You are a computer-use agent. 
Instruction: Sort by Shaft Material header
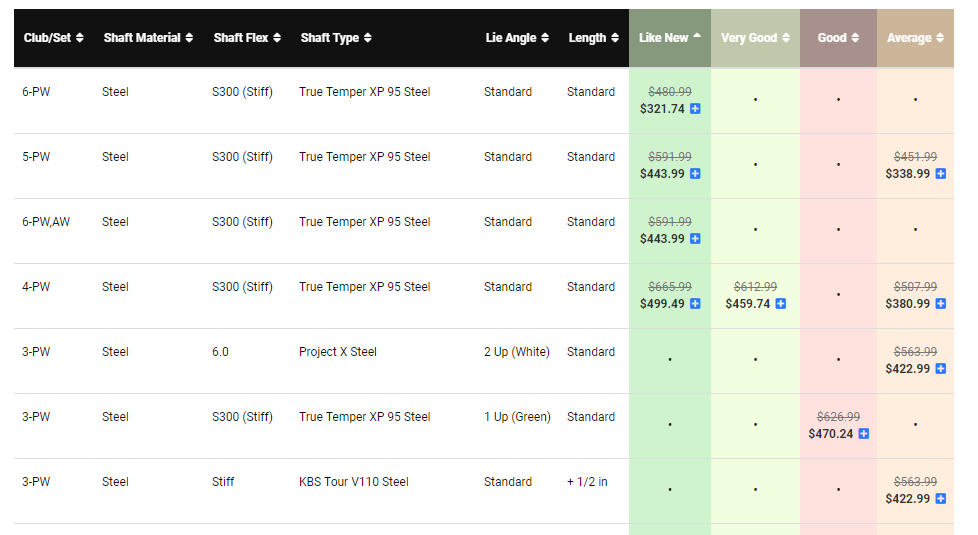point(146,38)
